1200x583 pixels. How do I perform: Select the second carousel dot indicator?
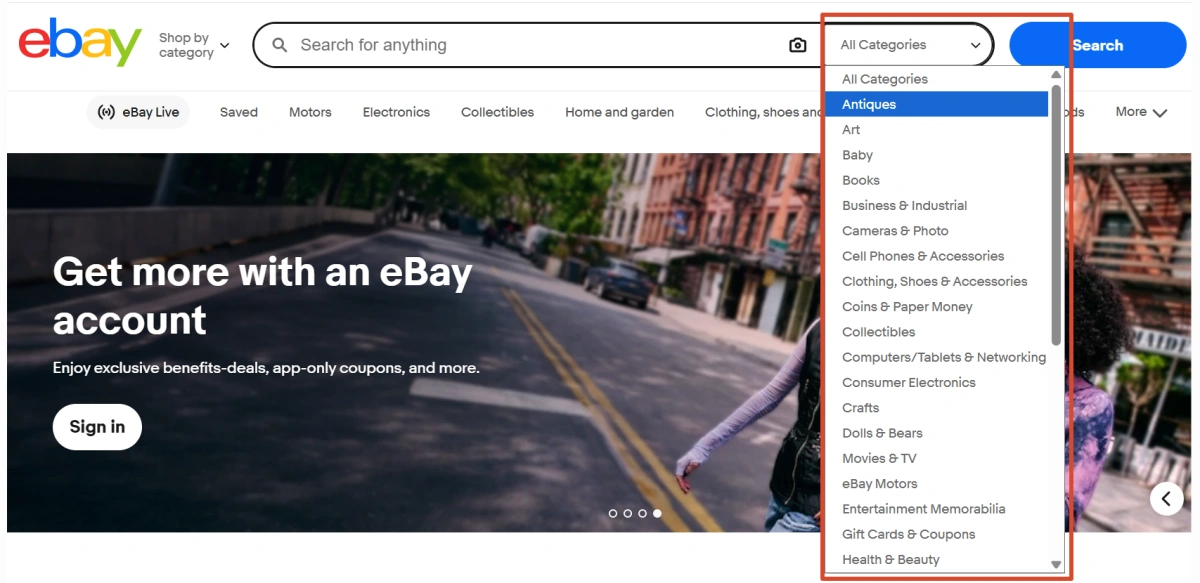[628, 513]
